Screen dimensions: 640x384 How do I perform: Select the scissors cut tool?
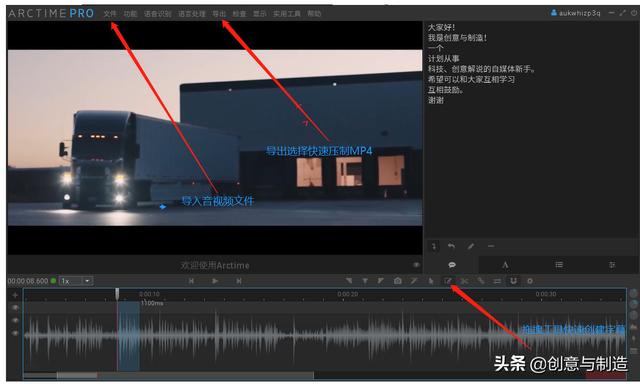click(x=464, y=281)
